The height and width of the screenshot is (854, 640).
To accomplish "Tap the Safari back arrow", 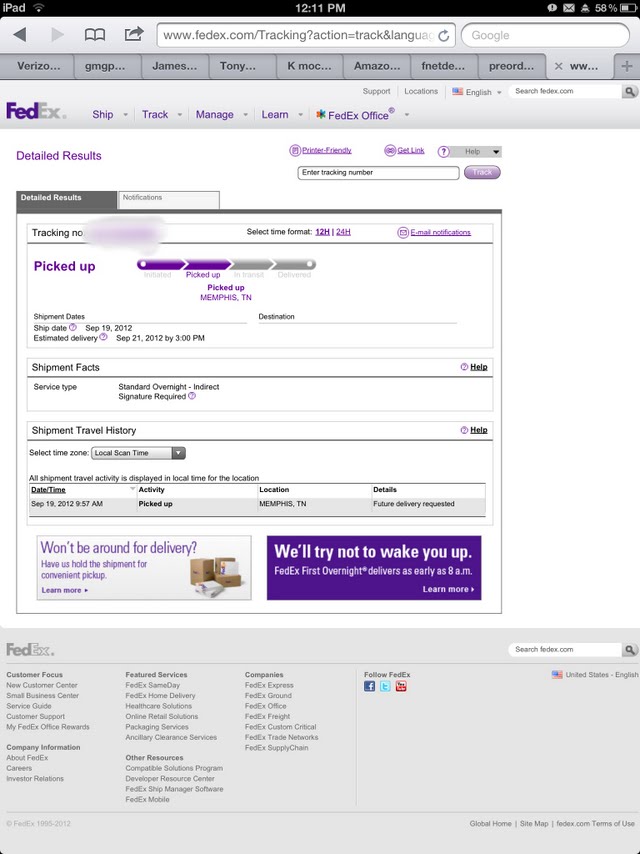I will (20, 35).
